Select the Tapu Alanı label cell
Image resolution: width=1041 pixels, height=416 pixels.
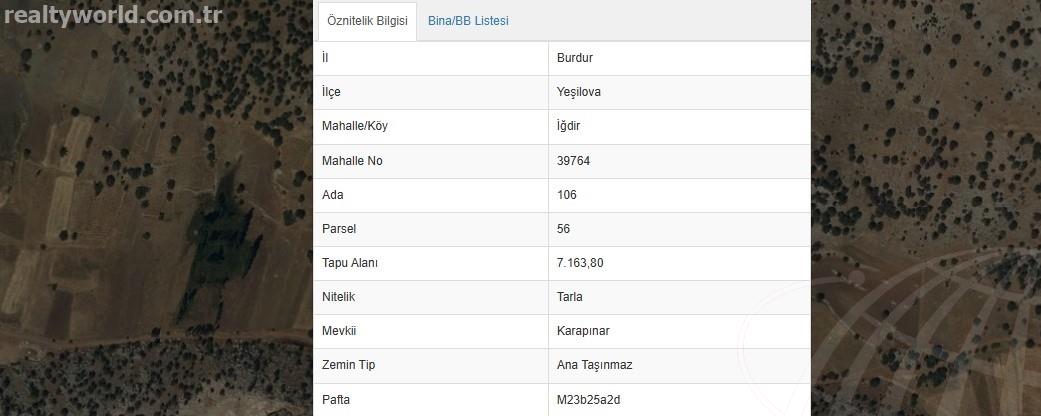[431, 263]
